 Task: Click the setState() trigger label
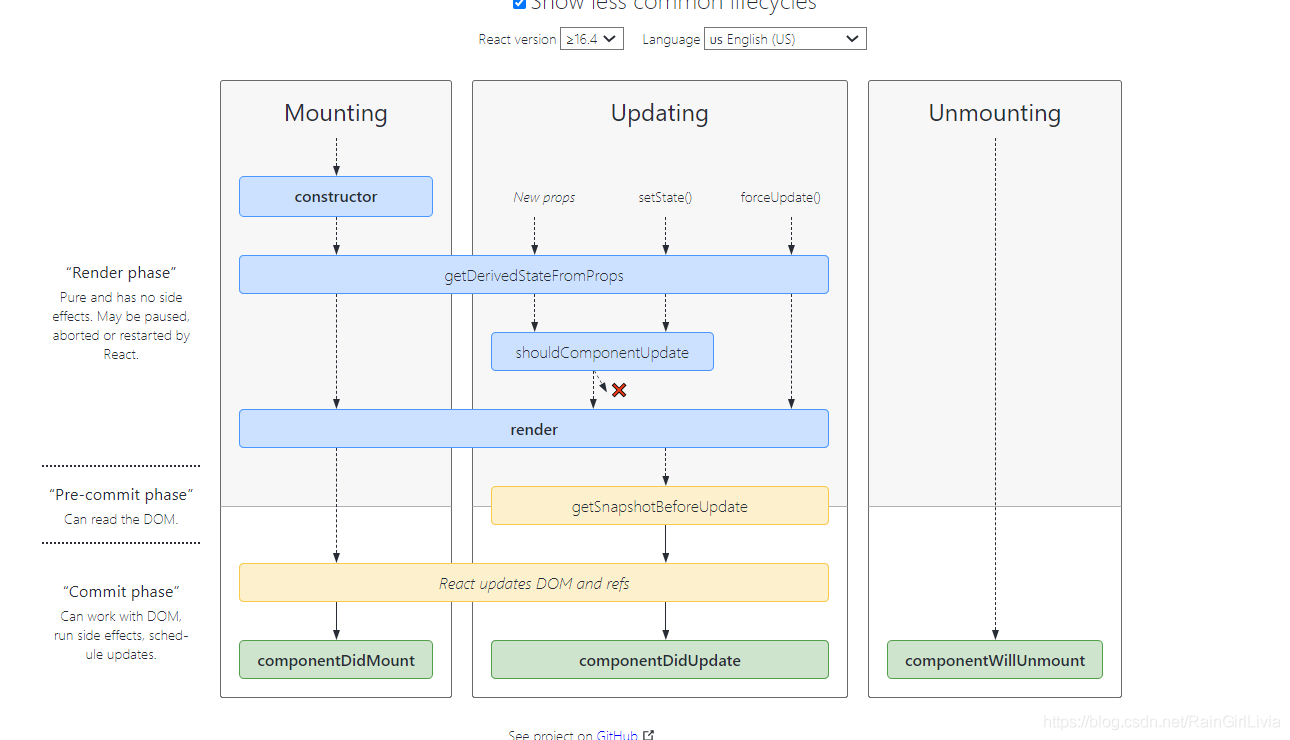tap(665, 197)
